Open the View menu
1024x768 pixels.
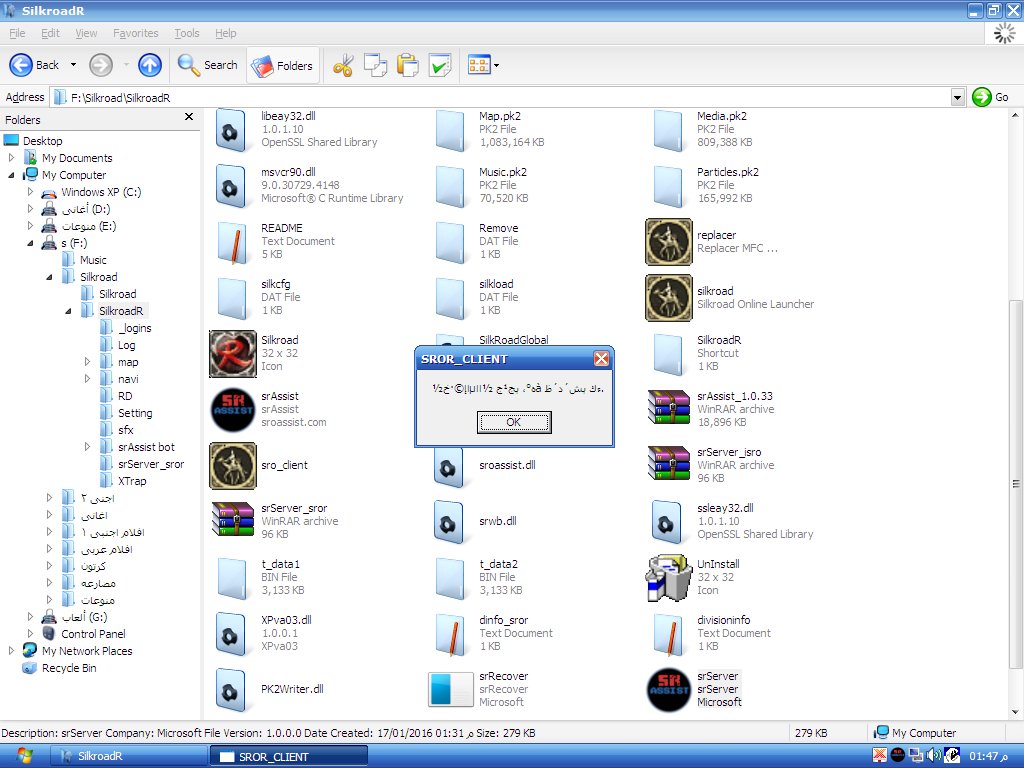pos(86,33)
